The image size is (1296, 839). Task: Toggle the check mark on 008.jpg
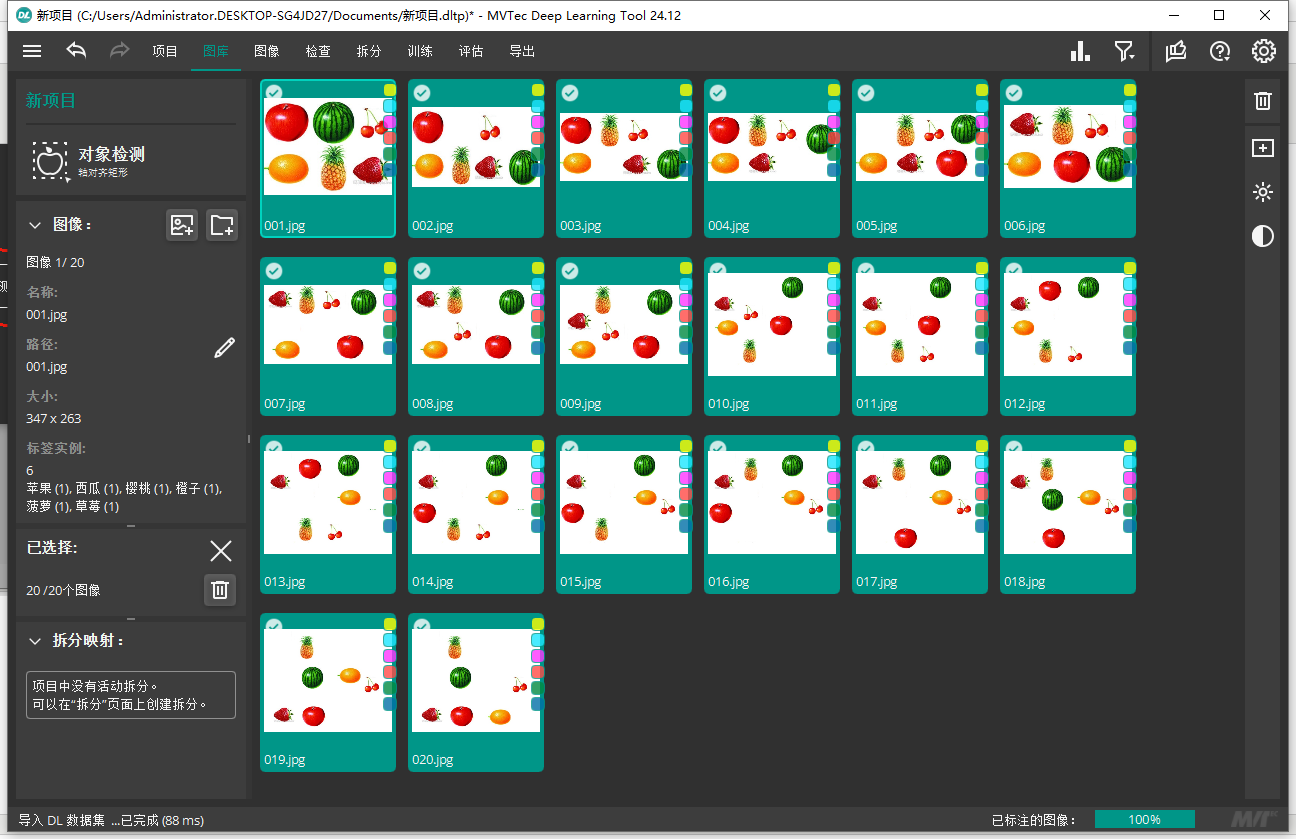click(422, 271)
